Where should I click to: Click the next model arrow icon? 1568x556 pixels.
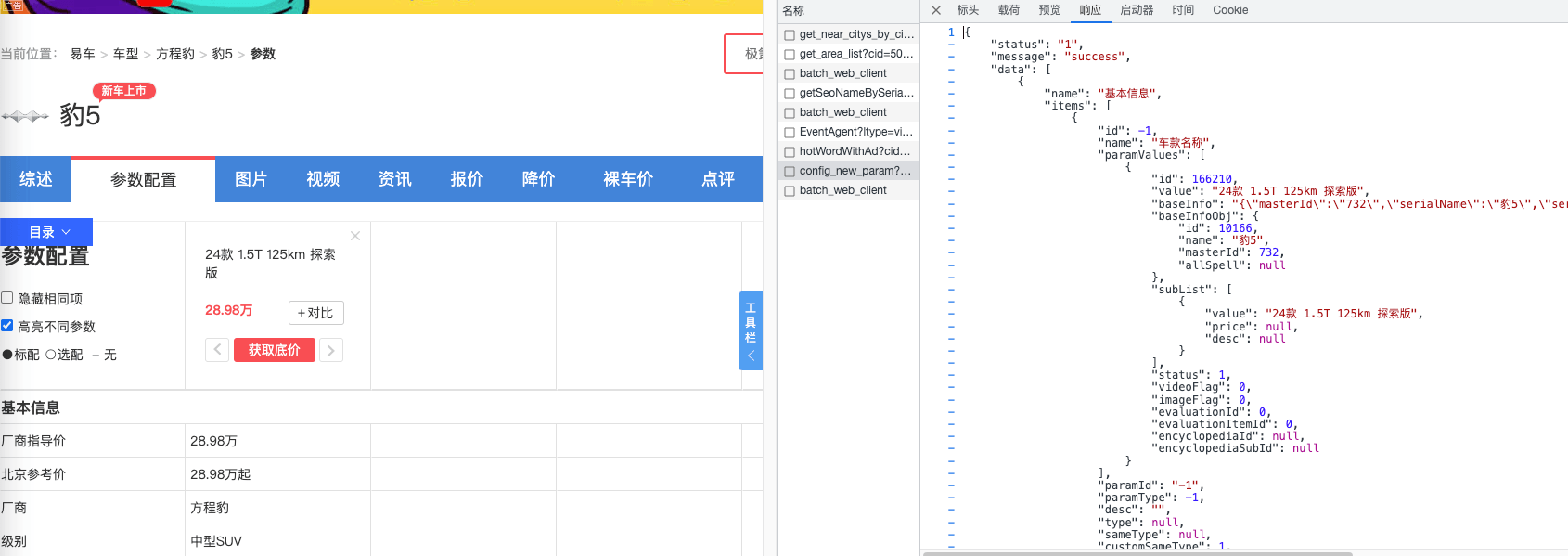pyautogui.click(x=331, y=350)
